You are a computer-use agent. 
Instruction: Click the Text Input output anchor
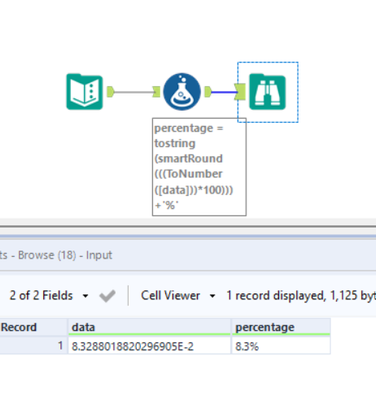[x=111, y=92]
